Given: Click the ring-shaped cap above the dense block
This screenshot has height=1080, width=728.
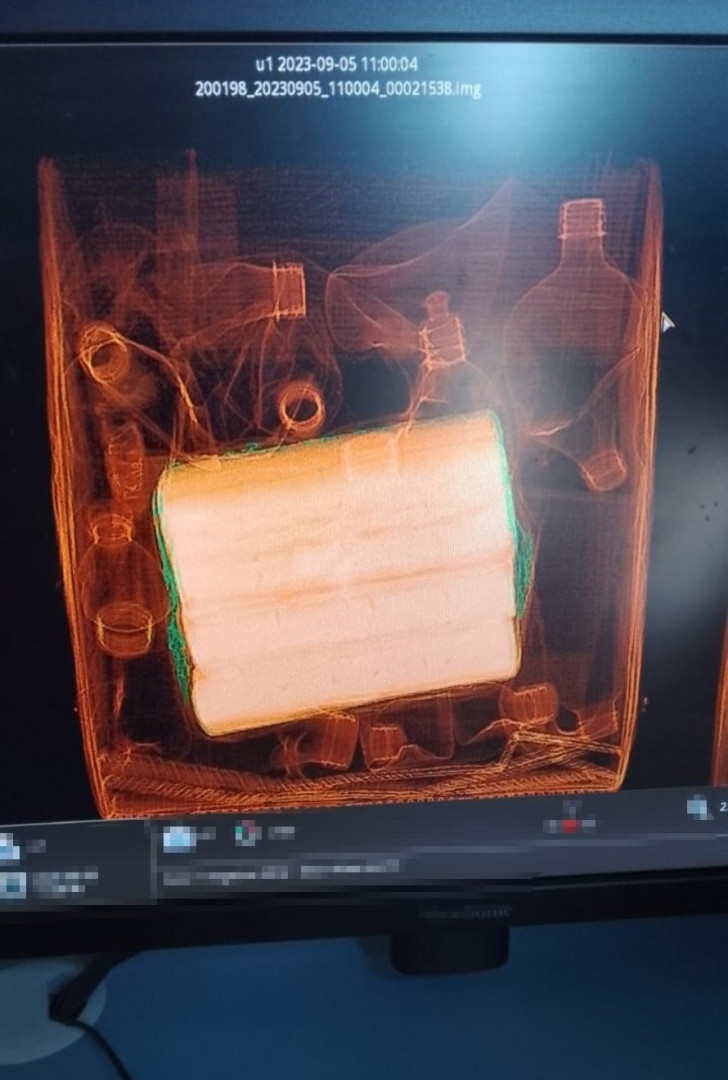Looking at the screenshot, I should (301, 407).
